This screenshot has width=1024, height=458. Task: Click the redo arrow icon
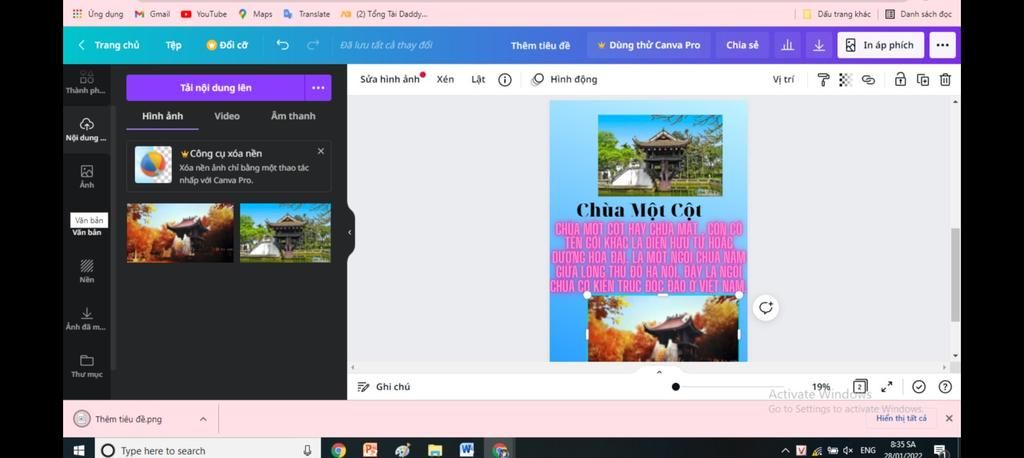coord(313,45)
